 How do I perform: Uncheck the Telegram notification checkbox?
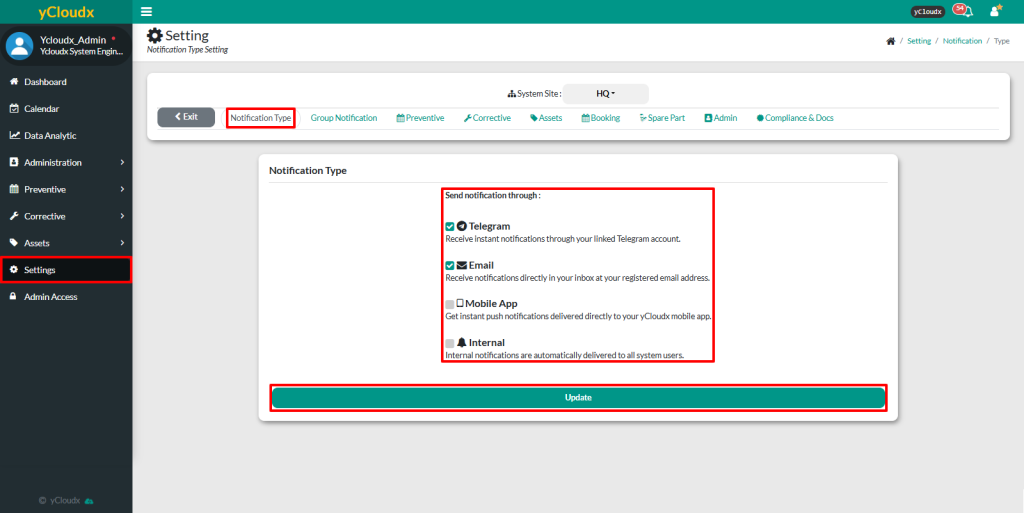tap(450, 227)
